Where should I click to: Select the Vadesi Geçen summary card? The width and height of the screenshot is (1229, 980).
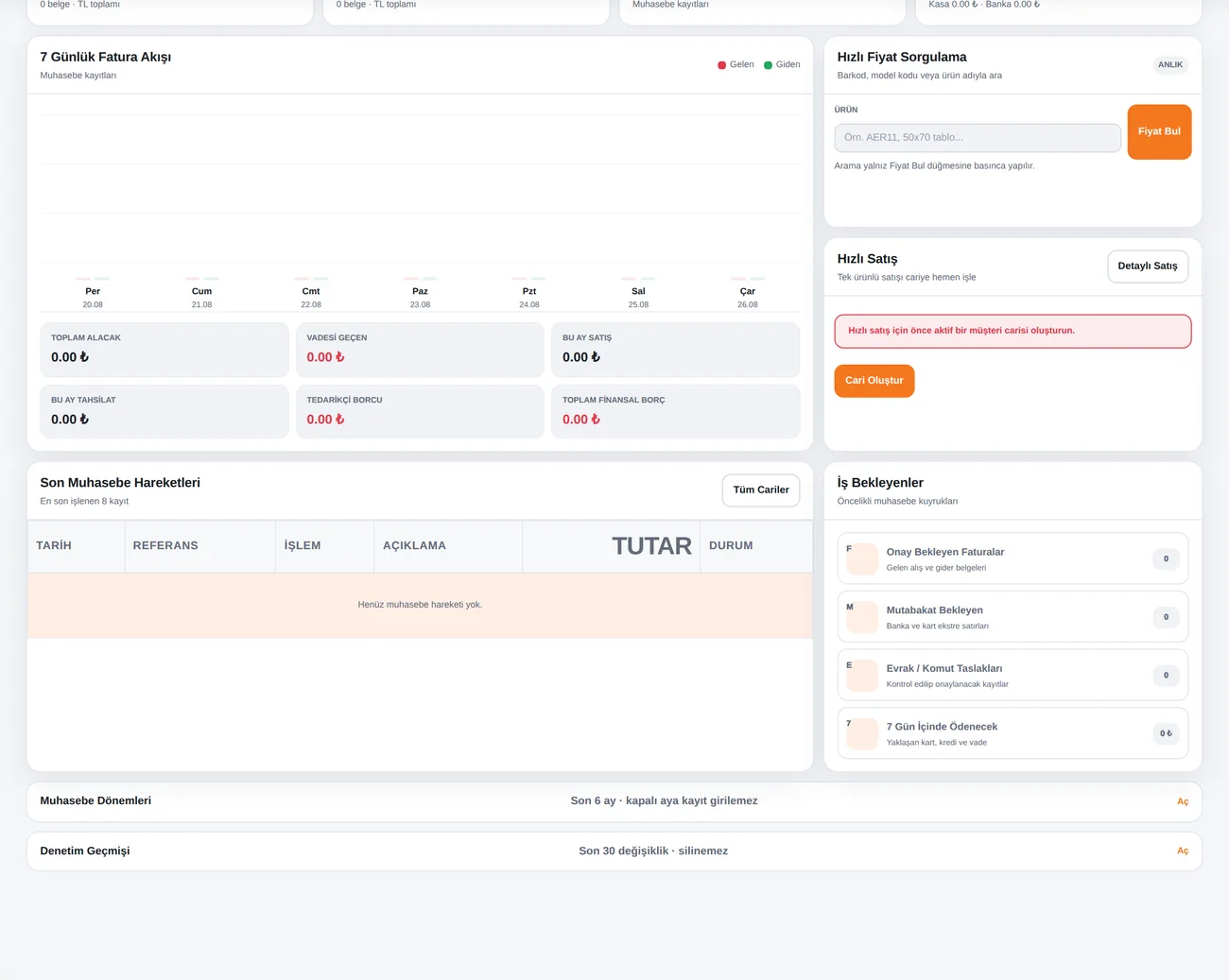click(x=420, y=350)
